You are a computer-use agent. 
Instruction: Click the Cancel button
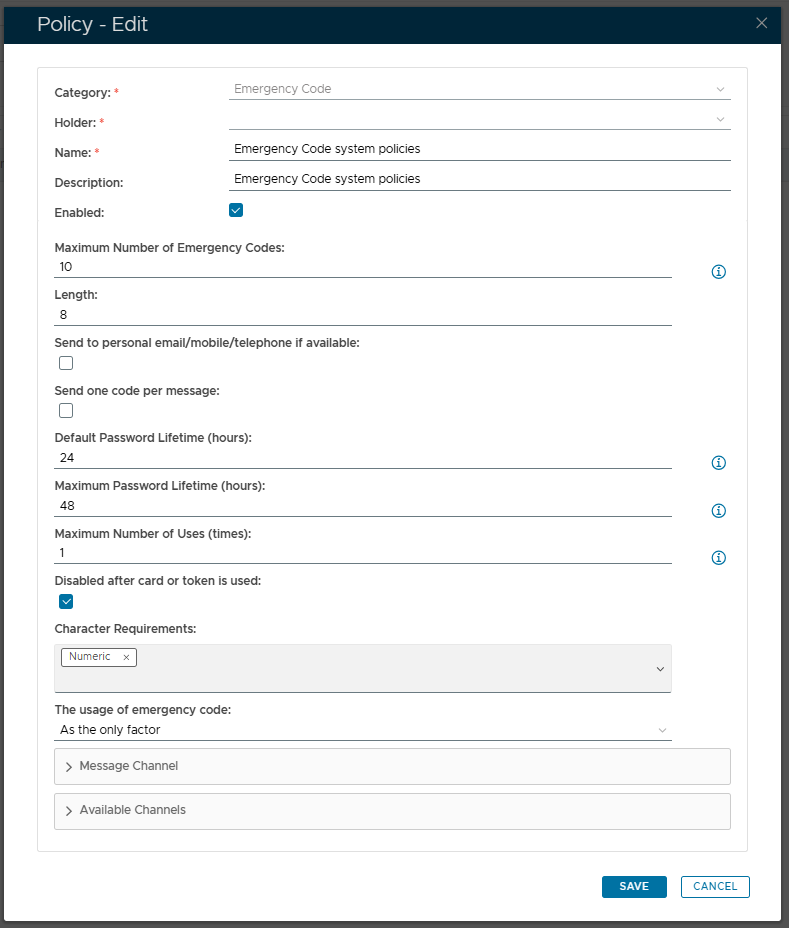coord(715,886)
